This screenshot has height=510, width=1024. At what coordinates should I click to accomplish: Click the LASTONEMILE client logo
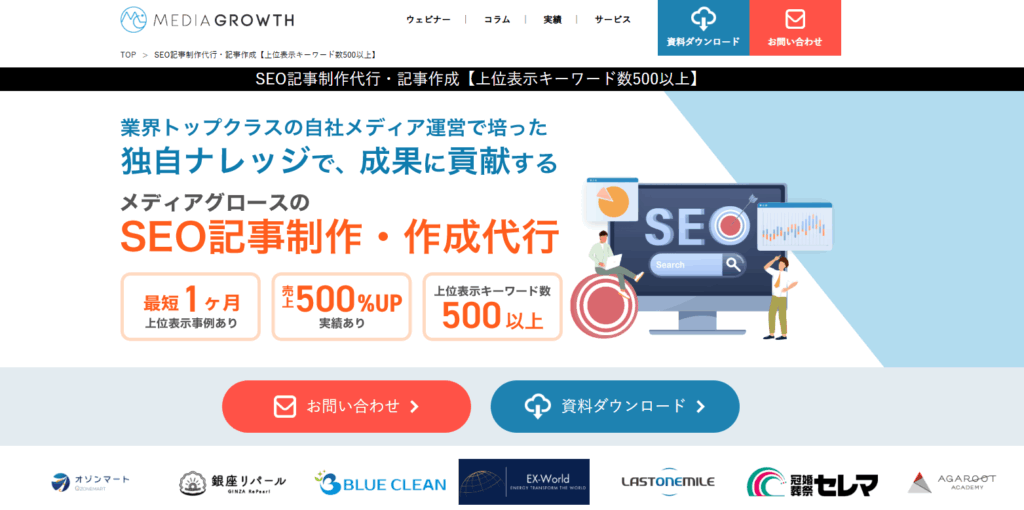point(667,482)
